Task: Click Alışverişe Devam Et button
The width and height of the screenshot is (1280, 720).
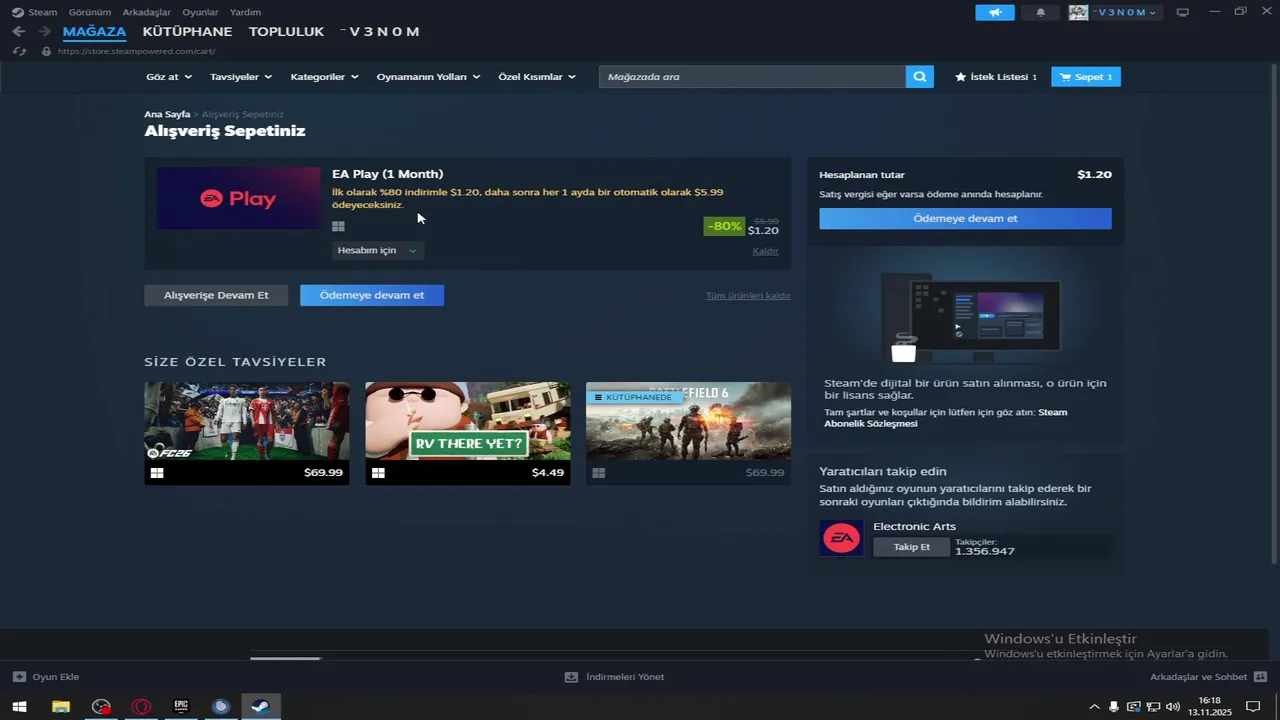Action: [216, 295]
